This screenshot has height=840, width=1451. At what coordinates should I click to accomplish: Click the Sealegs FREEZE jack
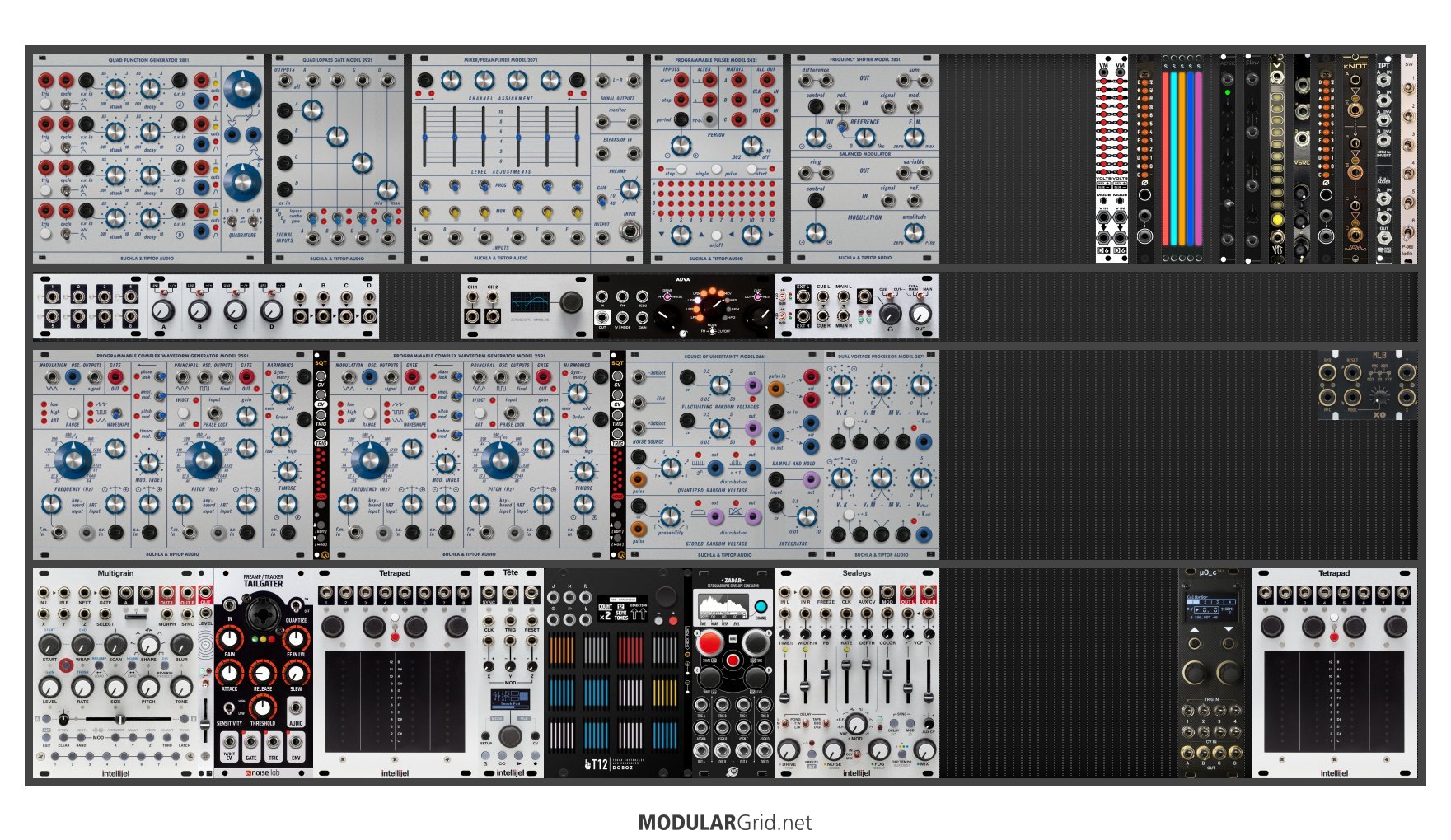[x=826, y=593]
